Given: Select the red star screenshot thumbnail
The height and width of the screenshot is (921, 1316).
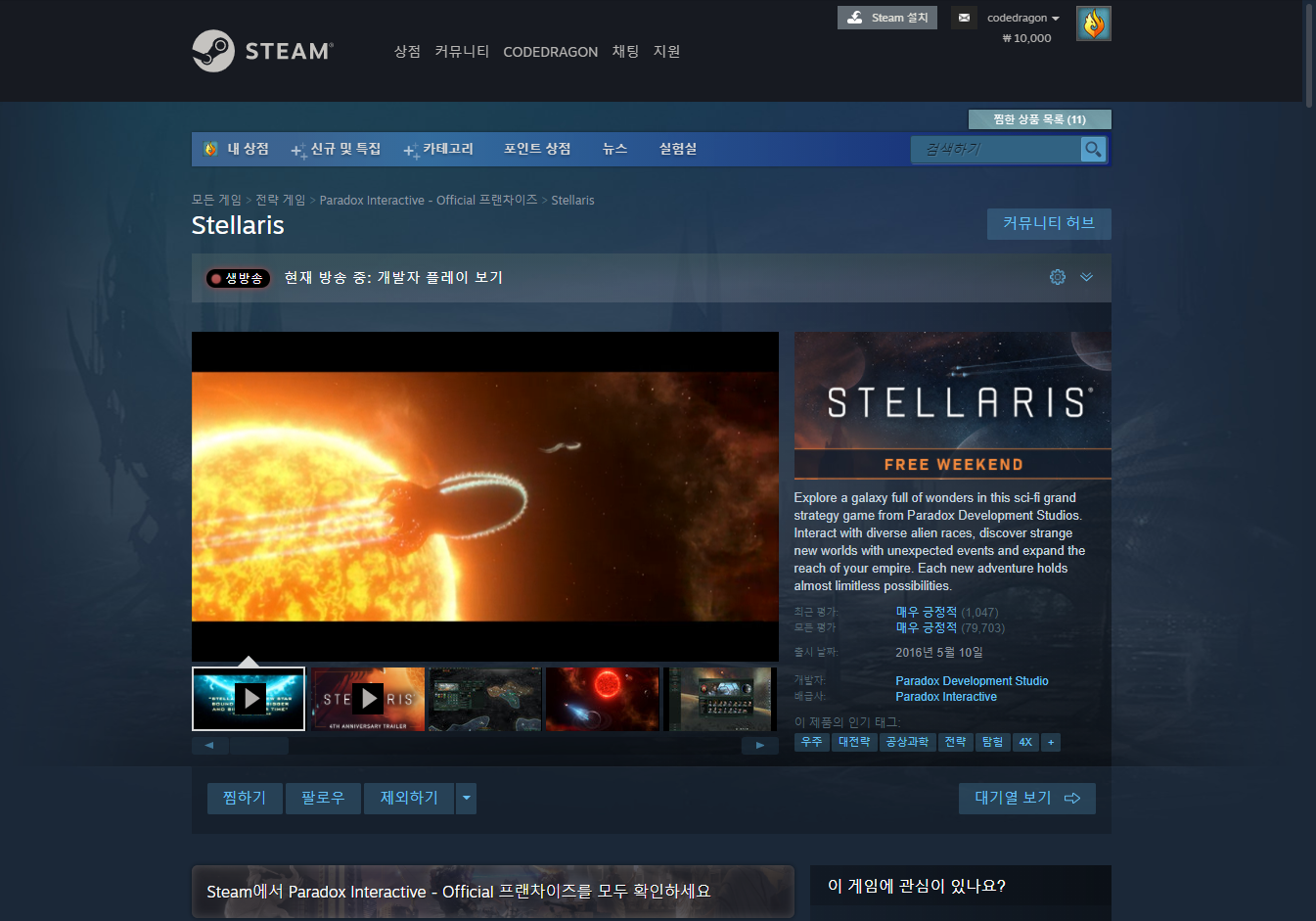Looking at the screenshot, I should (x=602, y=699).
